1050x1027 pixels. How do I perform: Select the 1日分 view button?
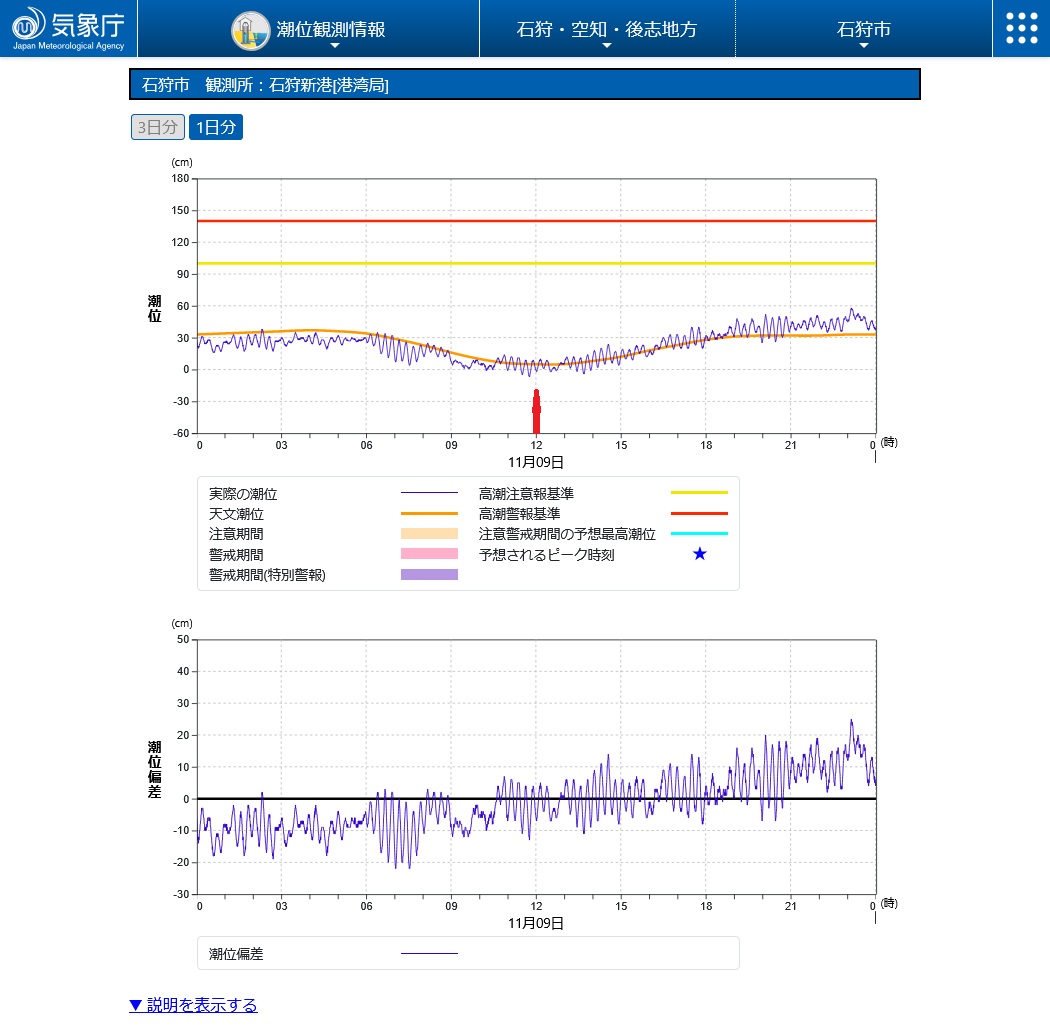216,127
